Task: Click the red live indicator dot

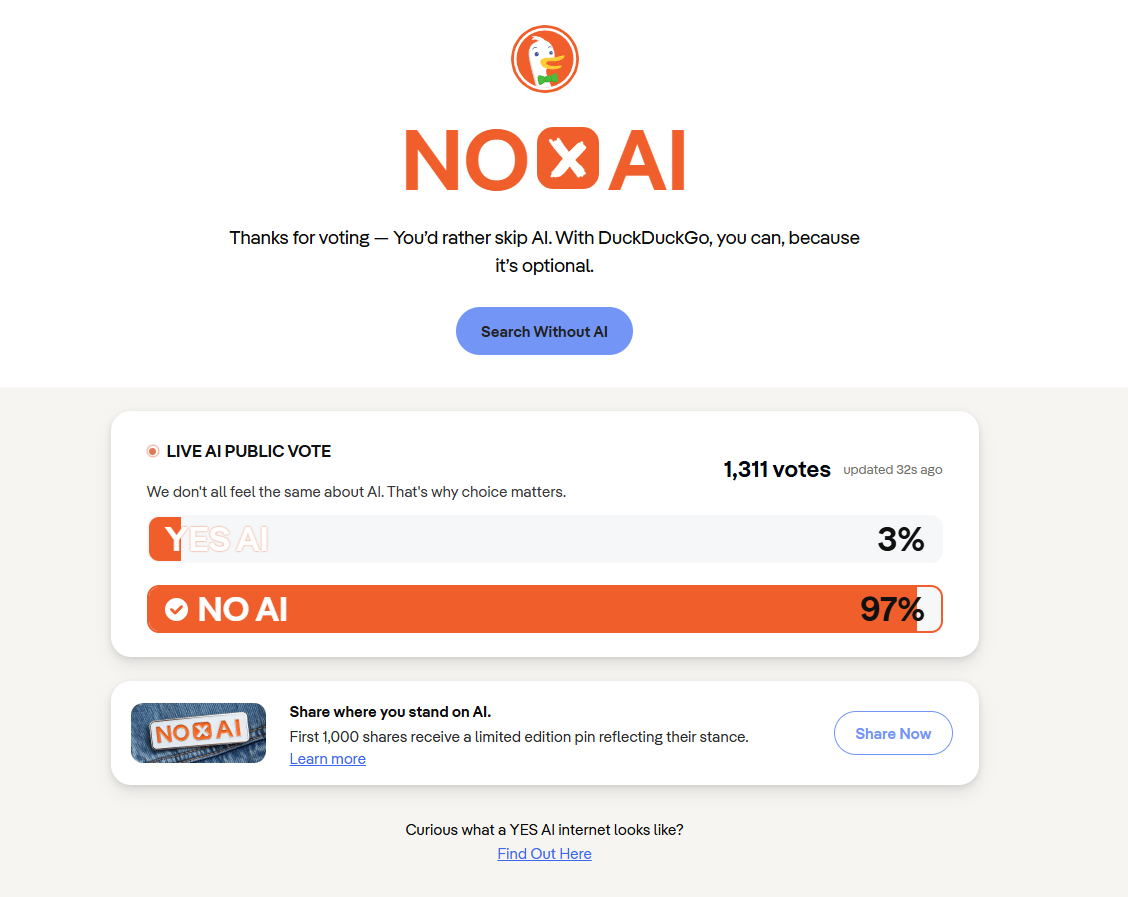Action: point(153,451)
